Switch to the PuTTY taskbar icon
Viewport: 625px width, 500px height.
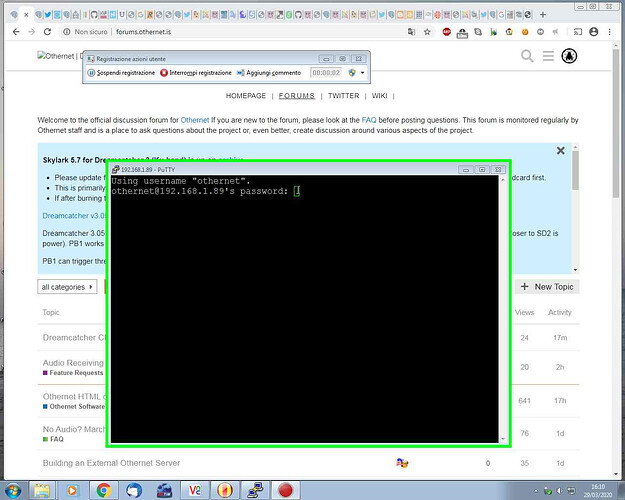click(255, 490)
